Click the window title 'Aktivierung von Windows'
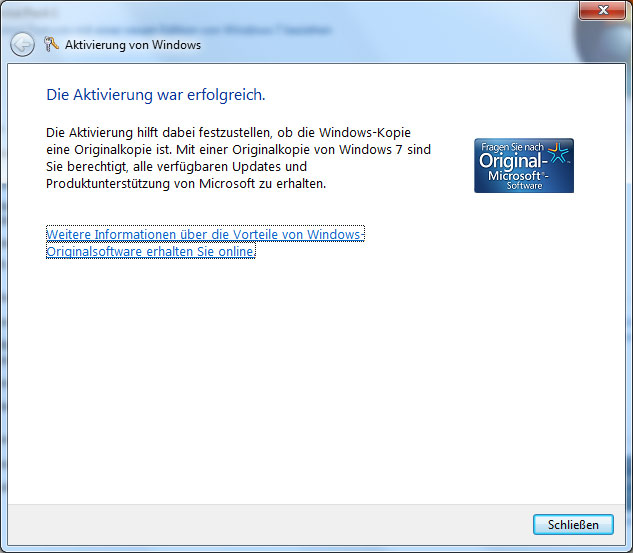This screenshot has width=633, height=553. click(133, 45)
